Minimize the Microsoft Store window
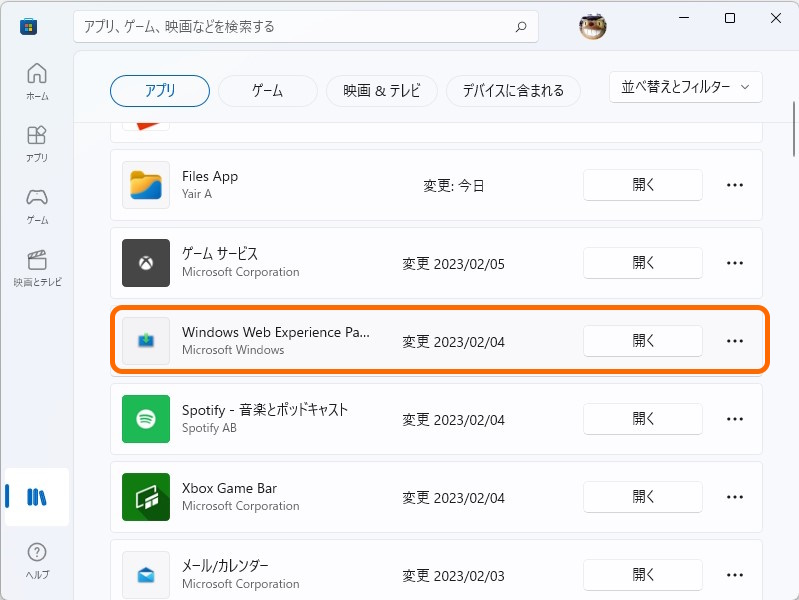The image size is (799, 600). tap(684, 18)
